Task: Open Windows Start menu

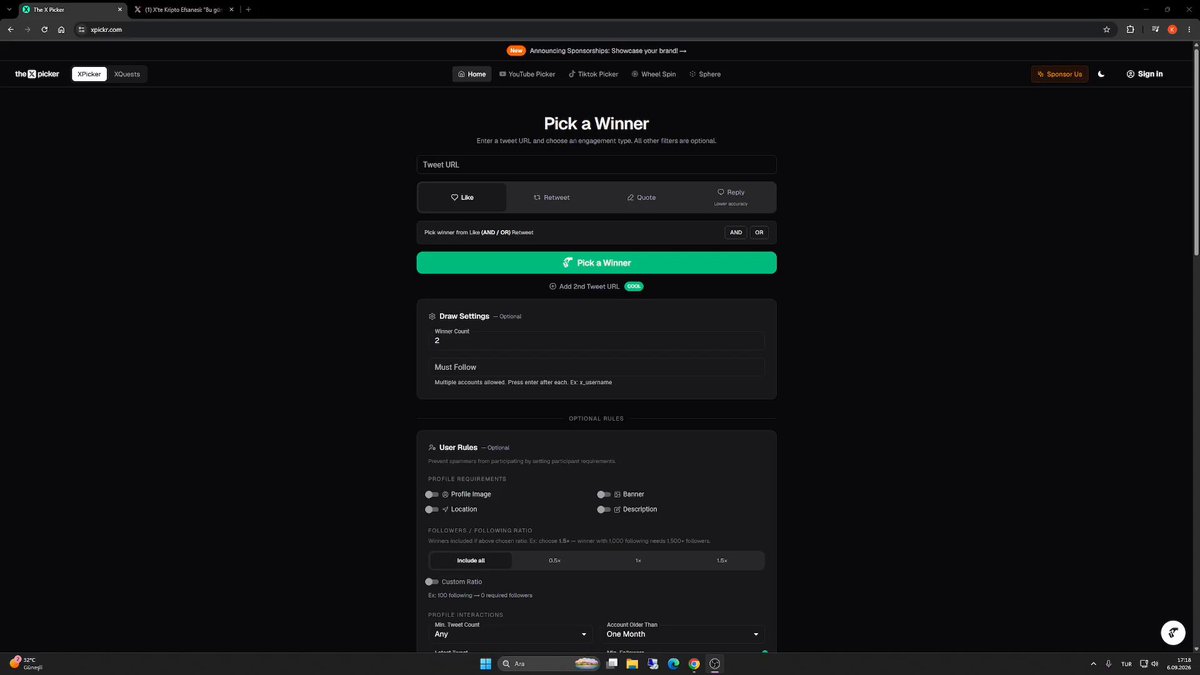Action: (x=486, y=664)
